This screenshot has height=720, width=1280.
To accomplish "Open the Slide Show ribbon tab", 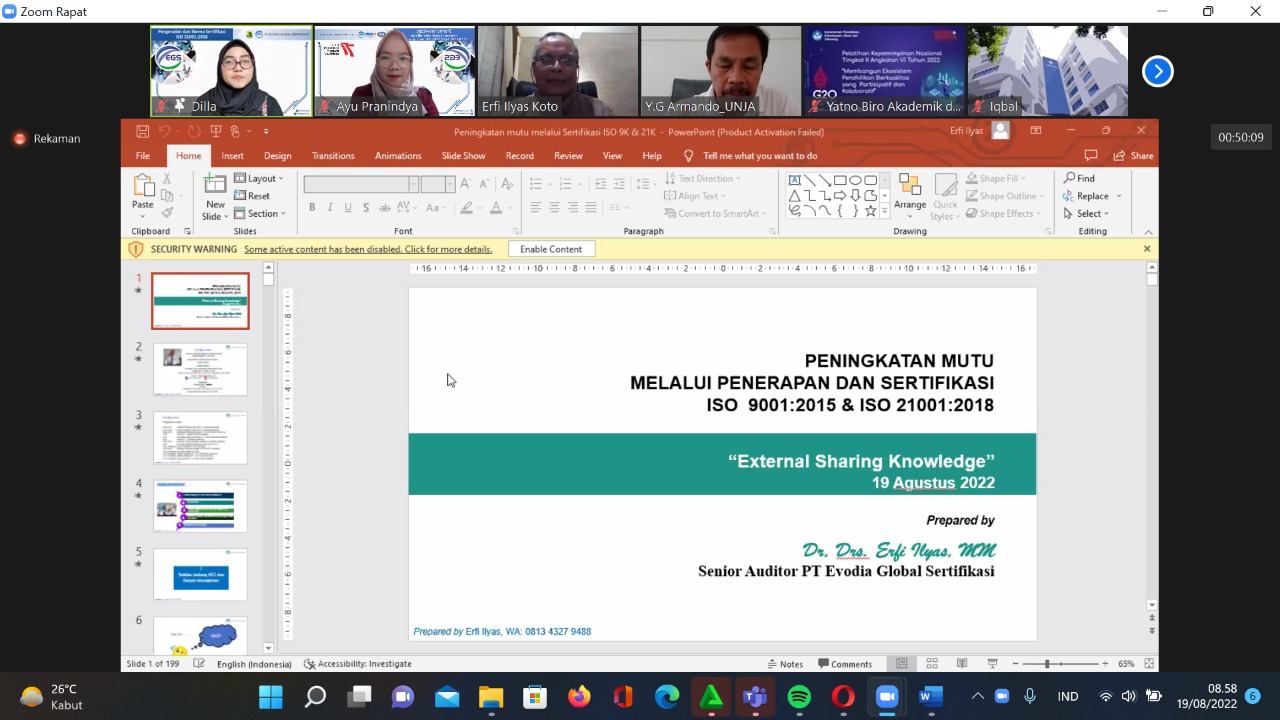I will click(x=463, y=155).
